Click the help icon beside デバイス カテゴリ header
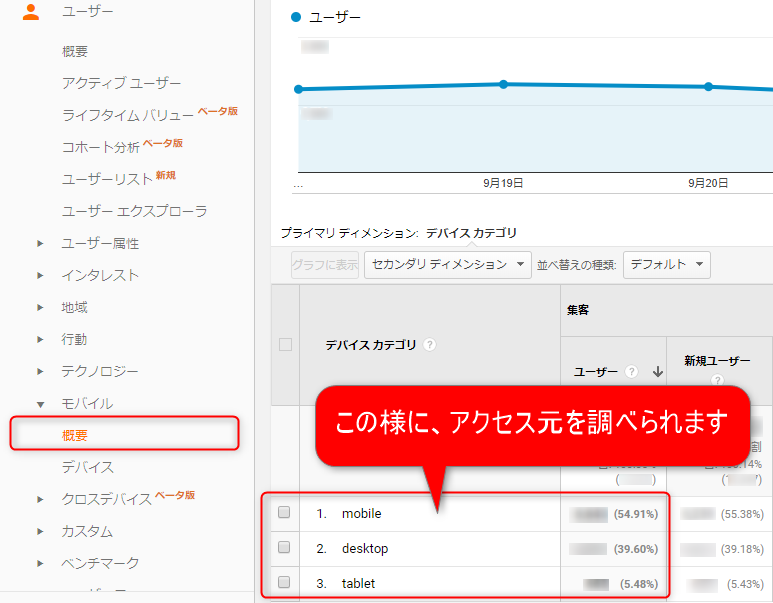The width and height of the screenshot is (773, 603). pyautogui.click(x=429, y=345)
